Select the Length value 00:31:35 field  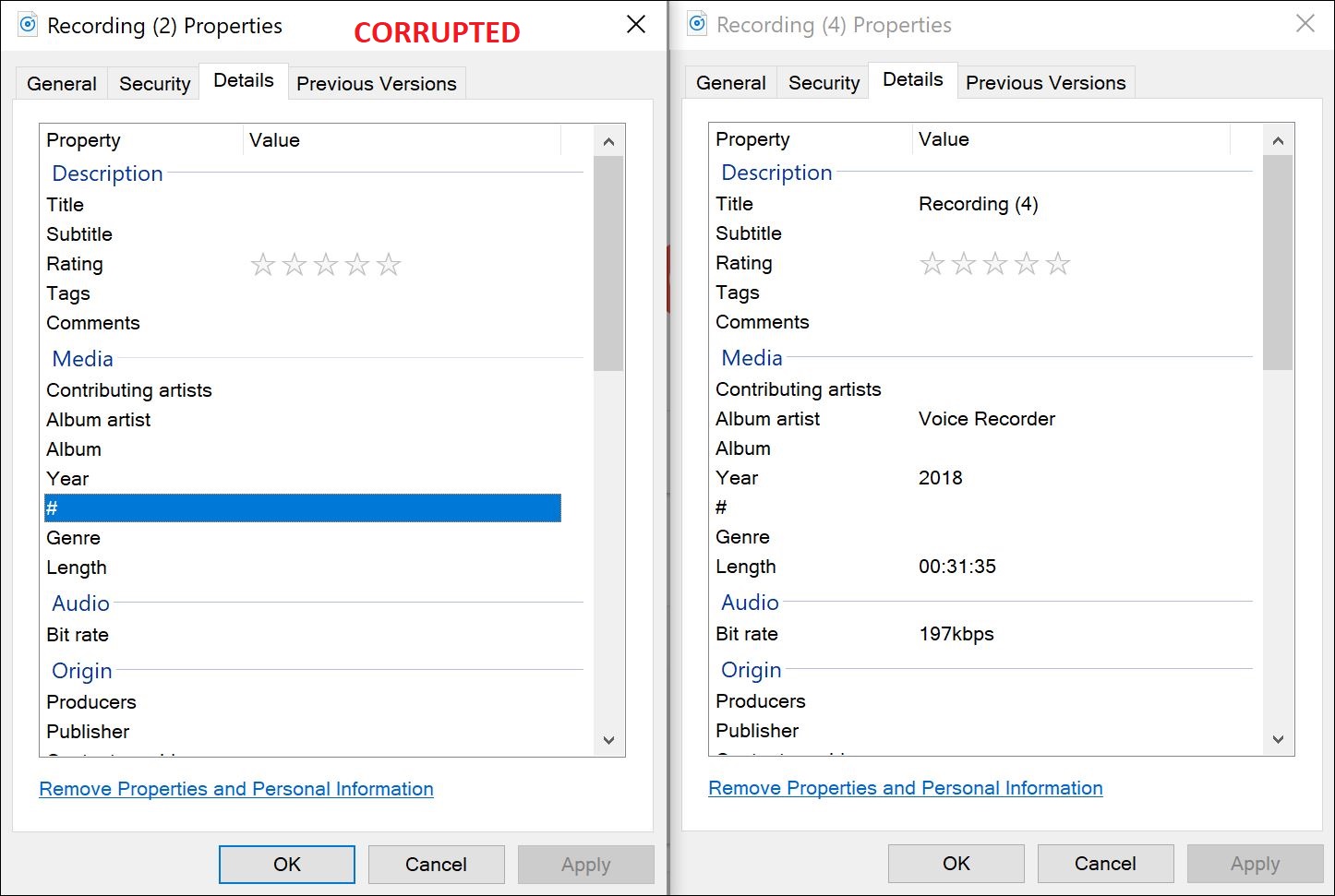pos(957,567)
